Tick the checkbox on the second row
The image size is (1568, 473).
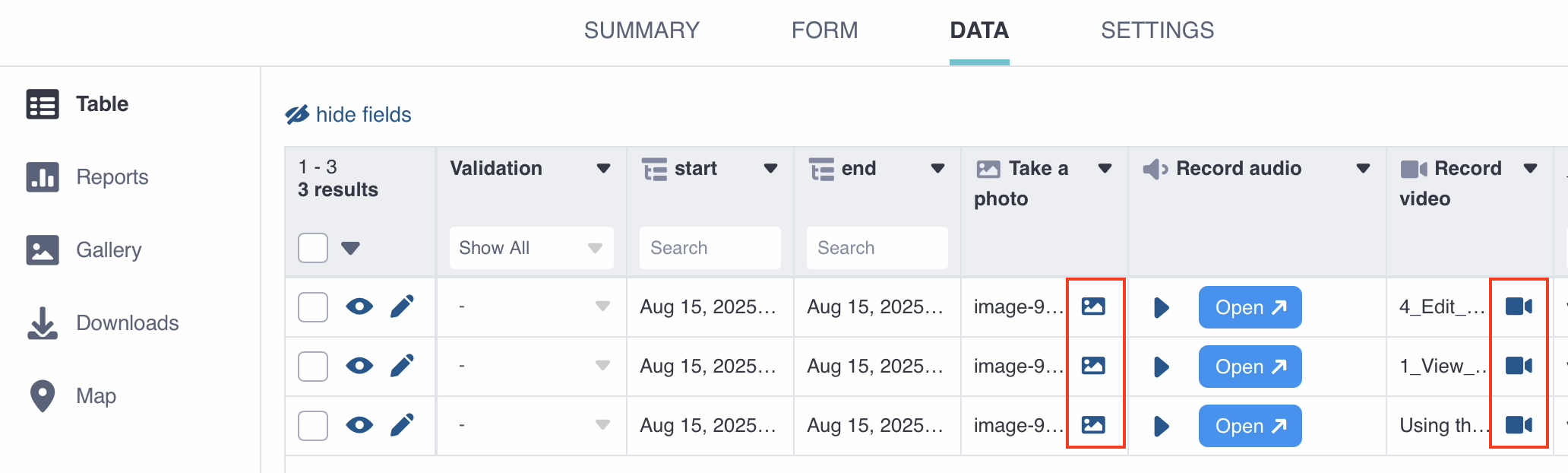tap(312, 367)
